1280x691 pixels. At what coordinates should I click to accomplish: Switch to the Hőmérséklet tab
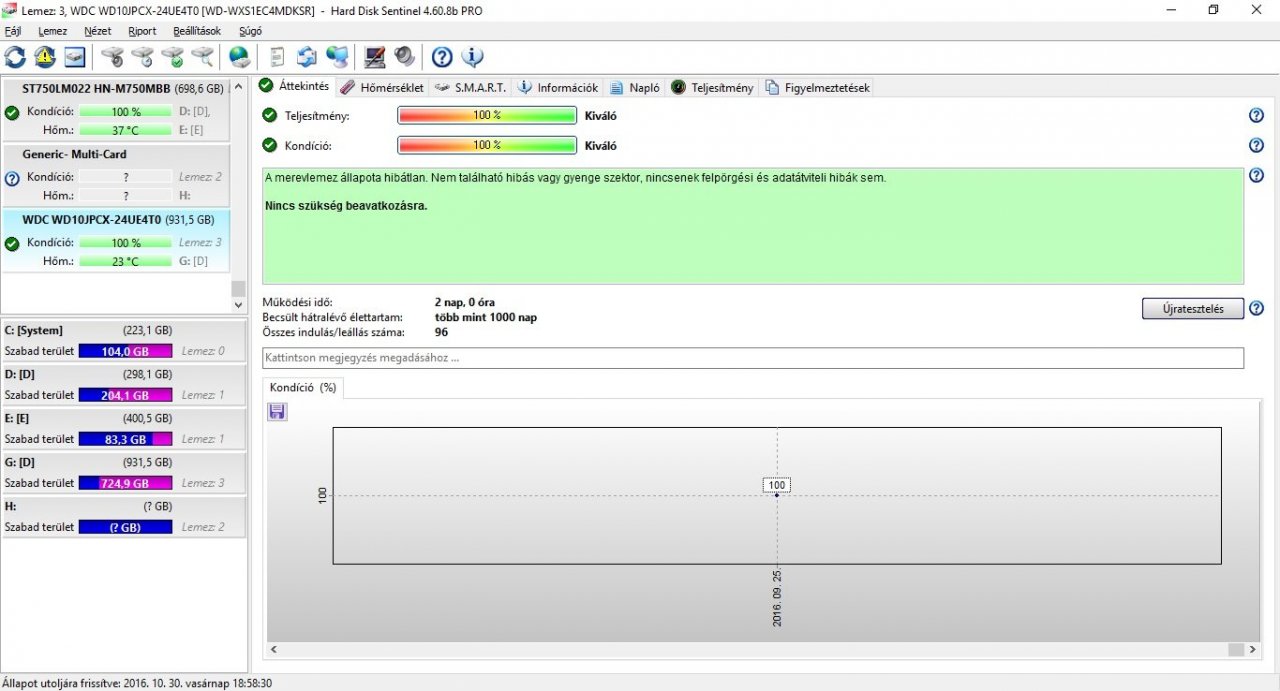tap(382, 87)
